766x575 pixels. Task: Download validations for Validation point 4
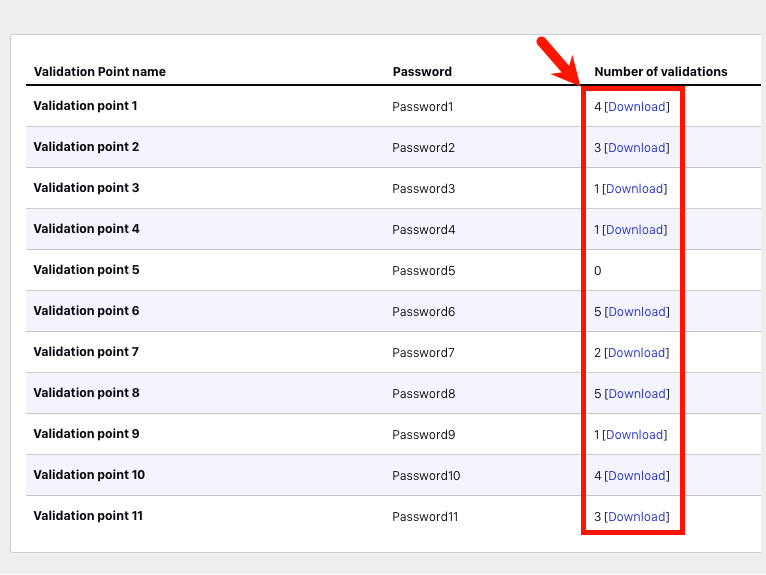tap(635, 230)
